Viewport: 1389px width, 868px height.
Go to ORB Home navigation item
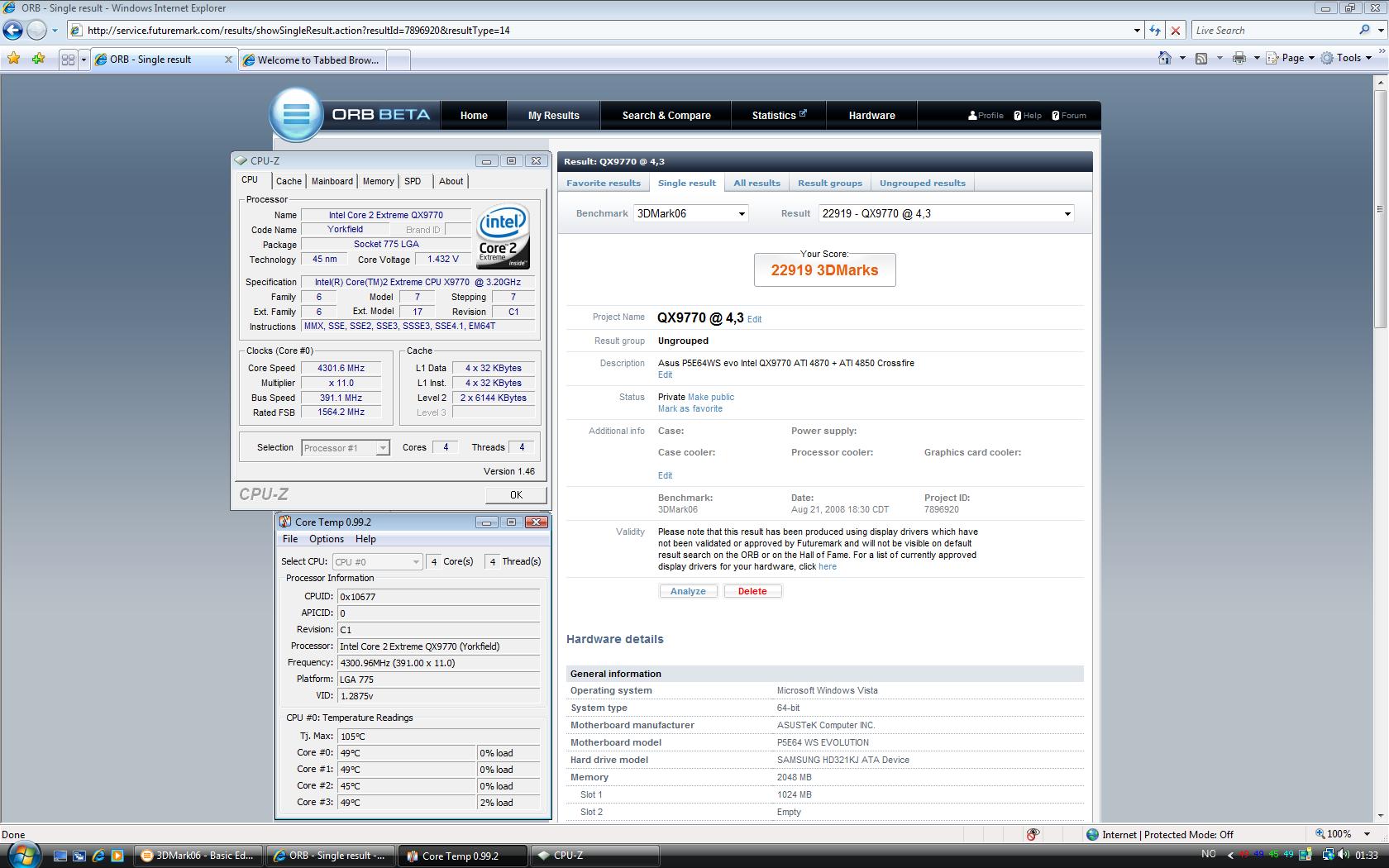point(474,115)
